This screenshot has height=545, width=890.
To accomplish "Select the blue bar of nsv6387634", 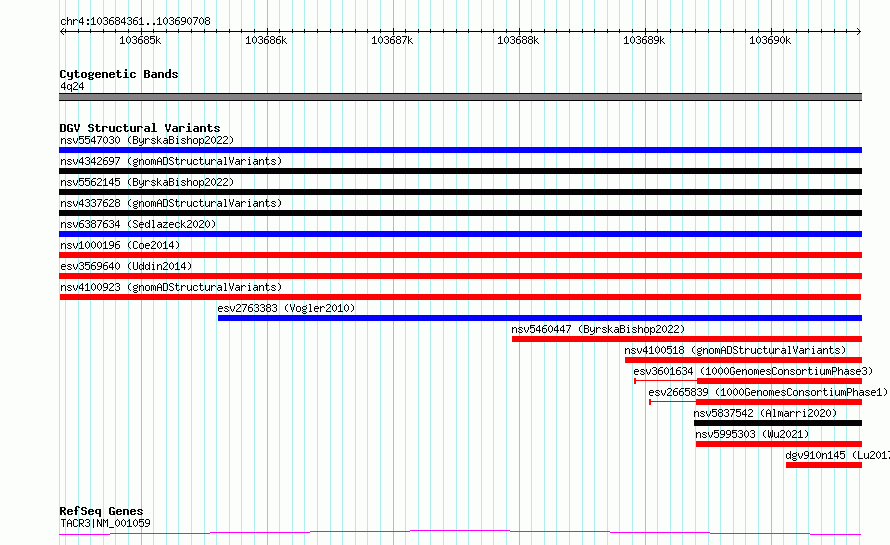I will tap(460, 234).
